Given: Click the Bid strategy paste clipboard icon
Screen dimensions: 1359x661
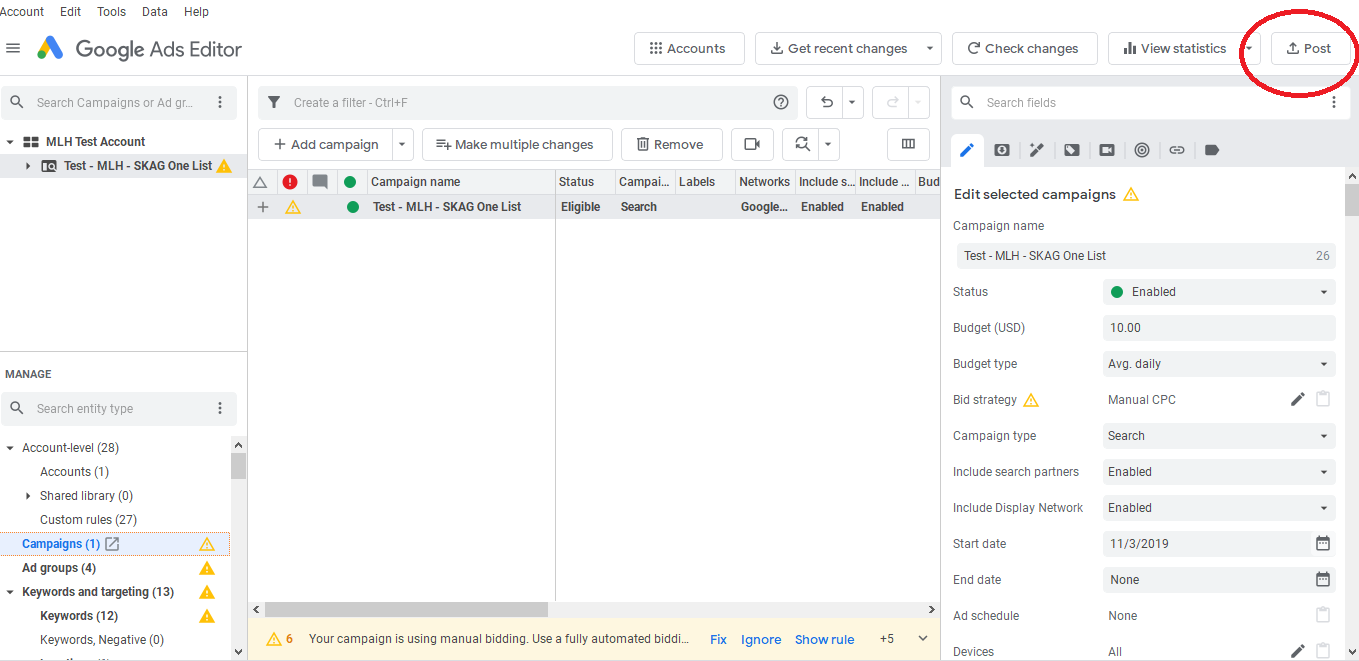Looking at the screenshot, I should pos(1323,399).
